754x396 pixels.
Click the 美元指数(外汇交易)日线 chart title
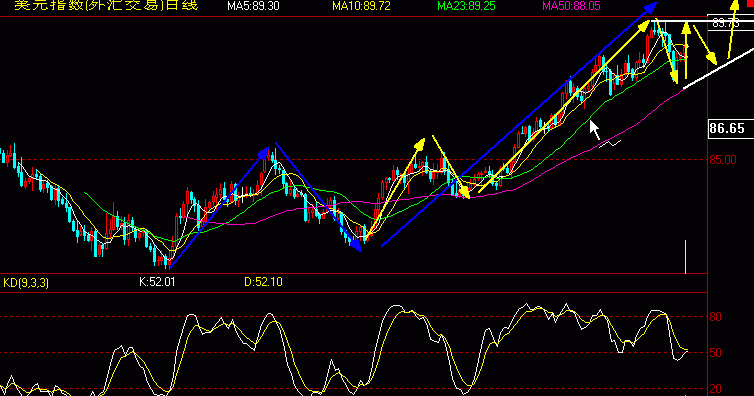pyautogui.click(x=106, y=5)
